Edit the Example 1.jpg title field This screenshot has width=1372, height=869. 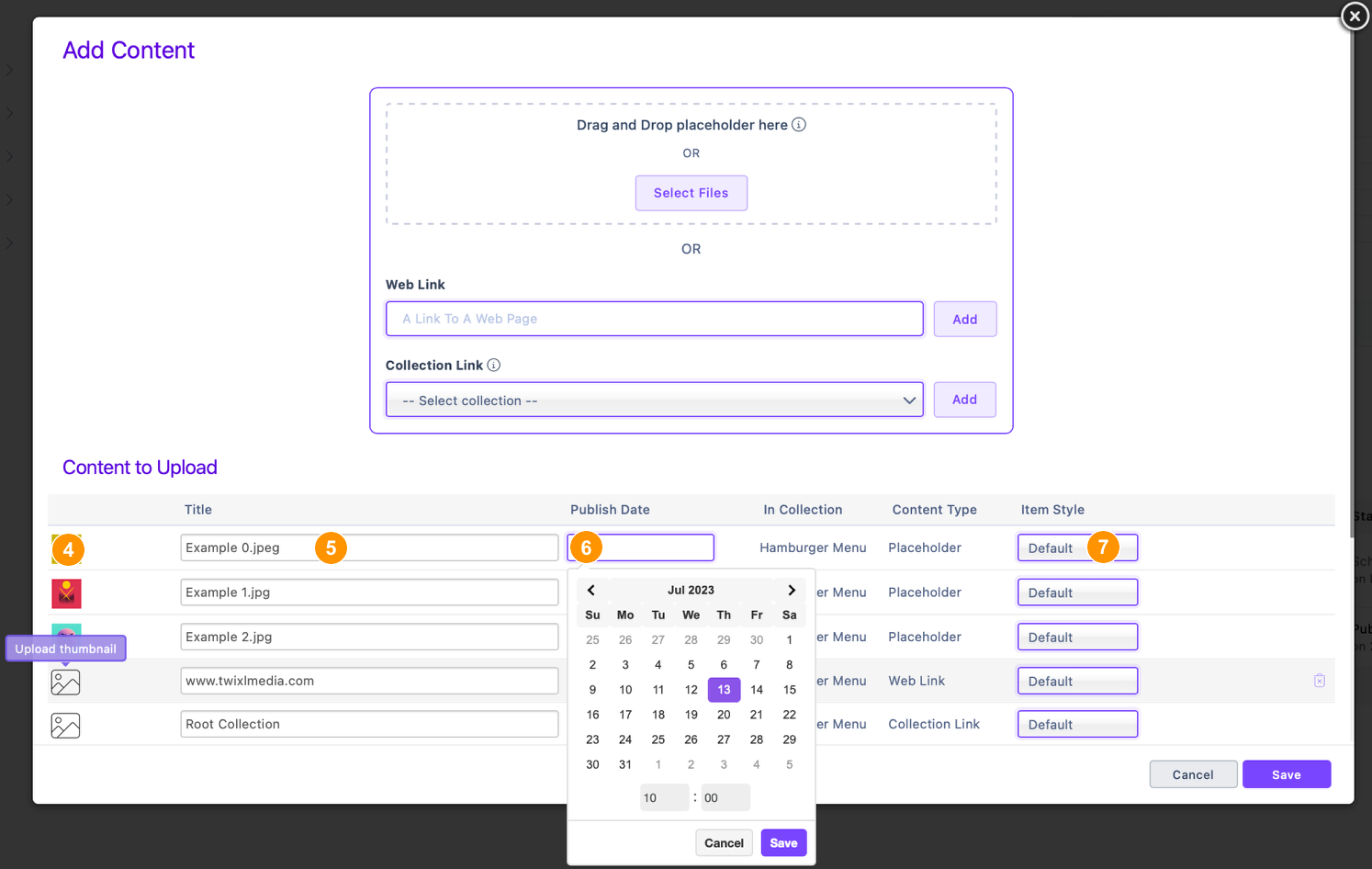[369, 592]
